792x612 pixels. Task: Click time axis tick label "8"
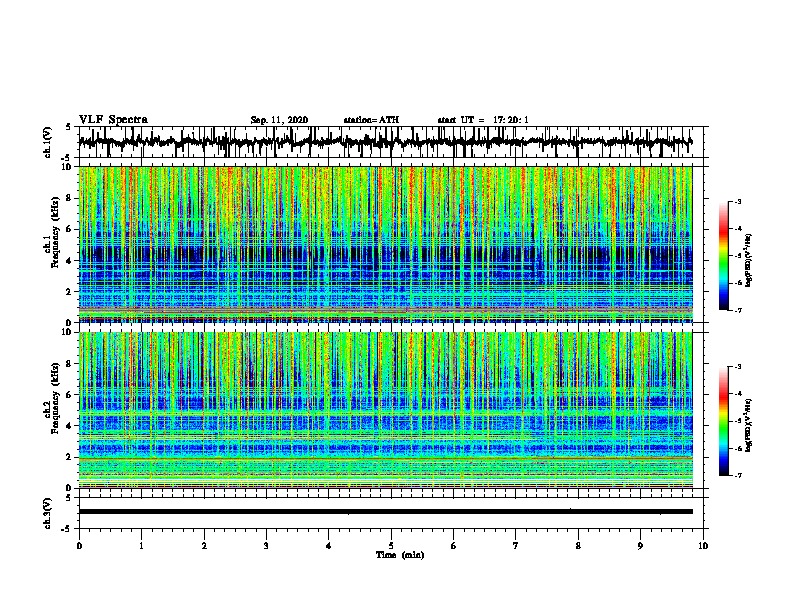coord(578,546)
